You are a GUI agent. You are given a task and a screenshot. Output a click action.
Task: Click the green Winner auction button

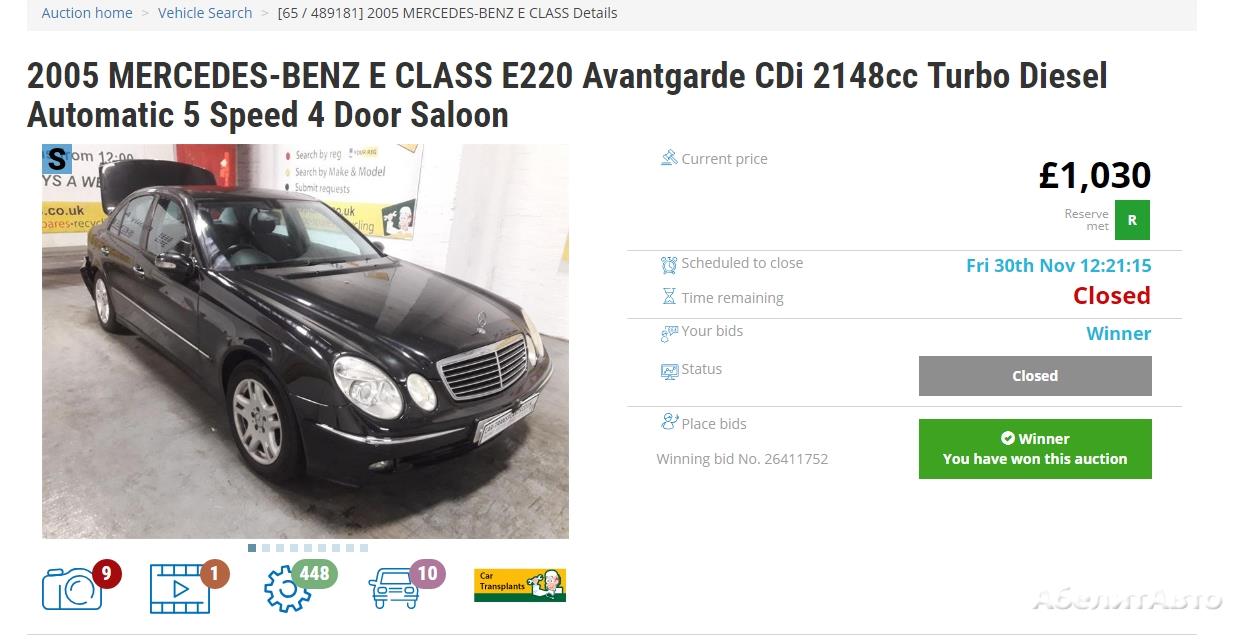(x=1035, y=449)
